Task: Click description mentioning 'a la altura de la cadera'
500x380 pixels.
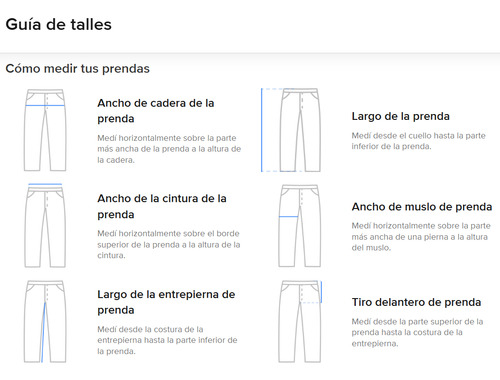Action: (x=169, y=149)
